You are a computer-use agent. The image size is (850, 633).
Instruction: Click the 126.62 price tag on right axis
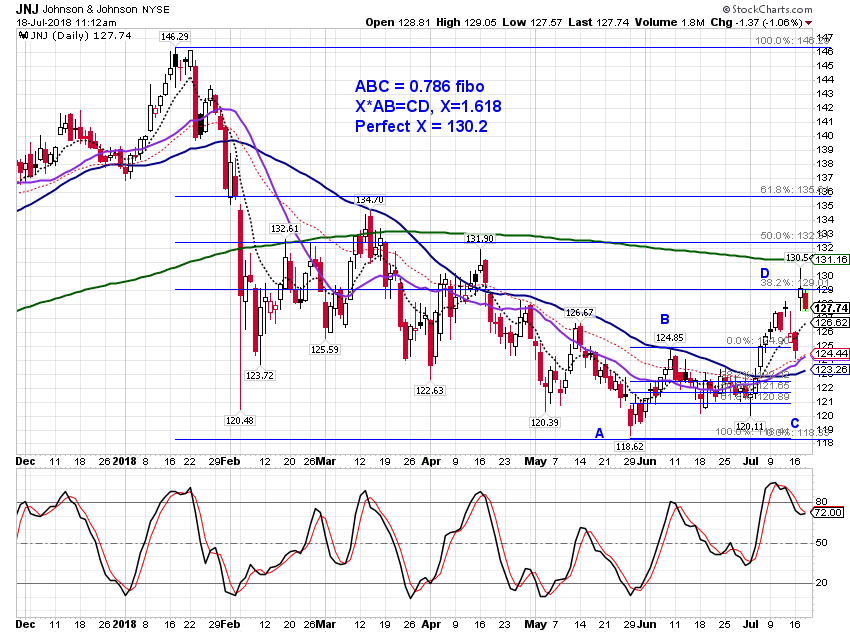pyautogui.click(x=831, y=322)
